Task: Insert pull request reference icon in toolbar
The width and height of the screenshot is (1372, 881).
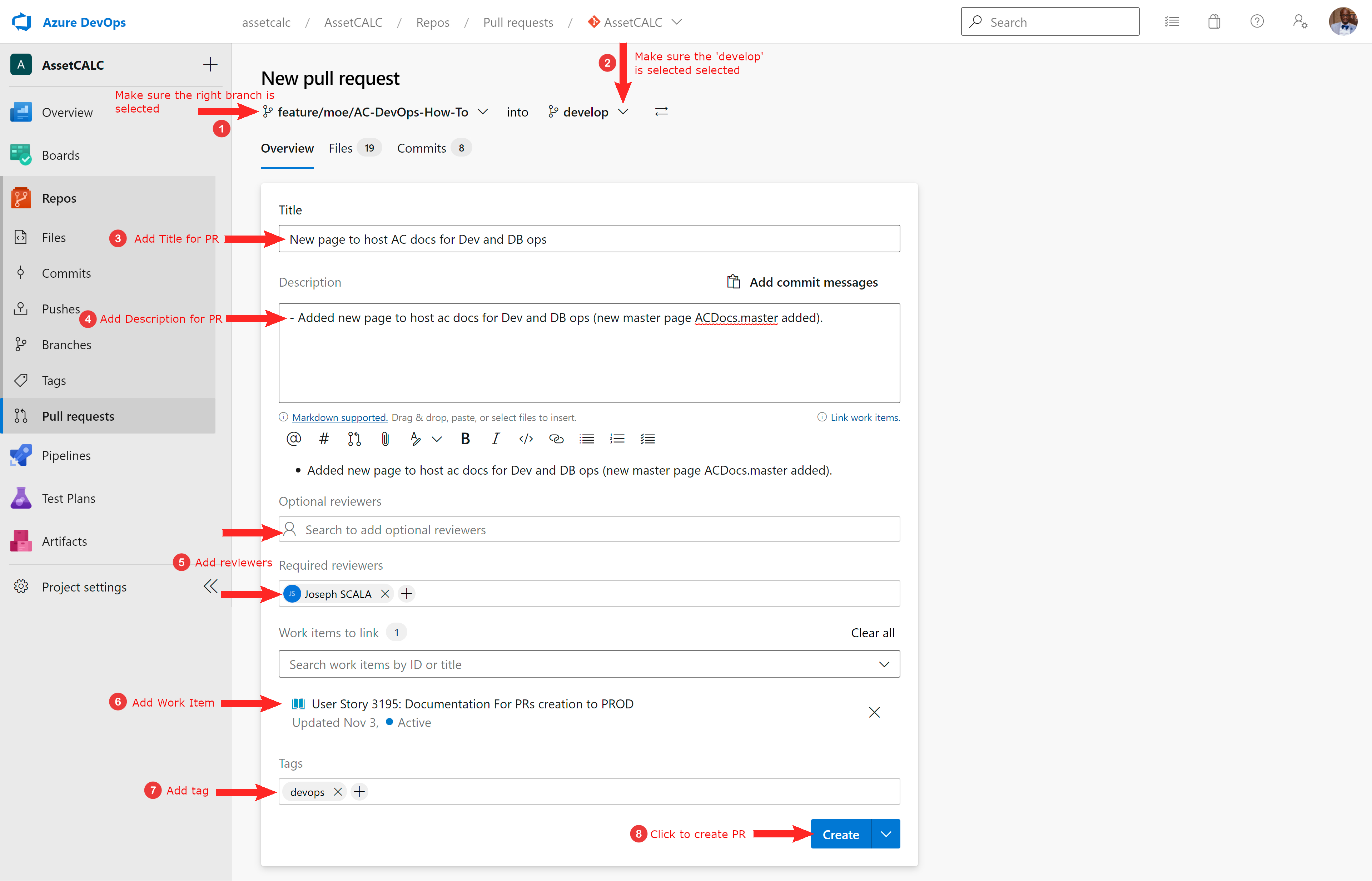Action: (354, 439)
